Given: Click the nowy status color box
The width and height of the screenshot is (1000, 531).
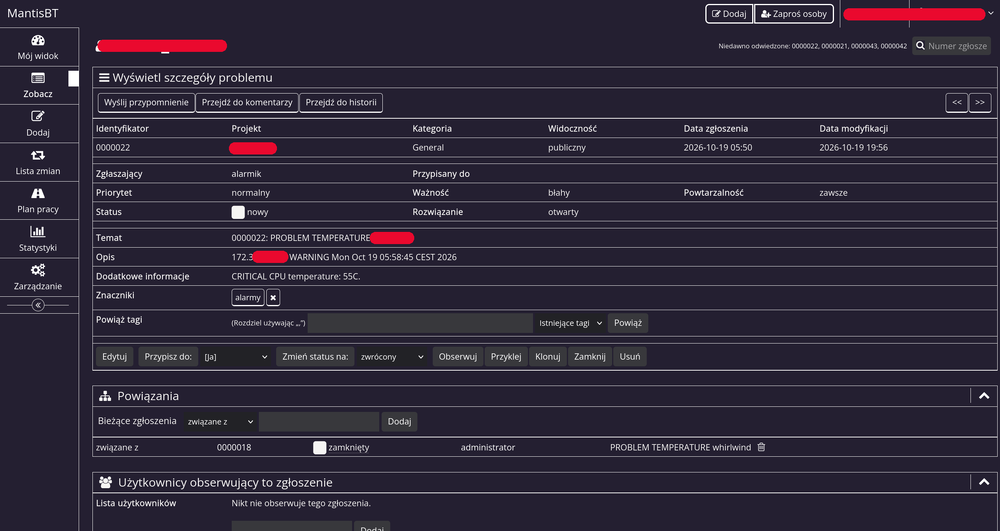Looking at the screenshot, I should (238, 212).
